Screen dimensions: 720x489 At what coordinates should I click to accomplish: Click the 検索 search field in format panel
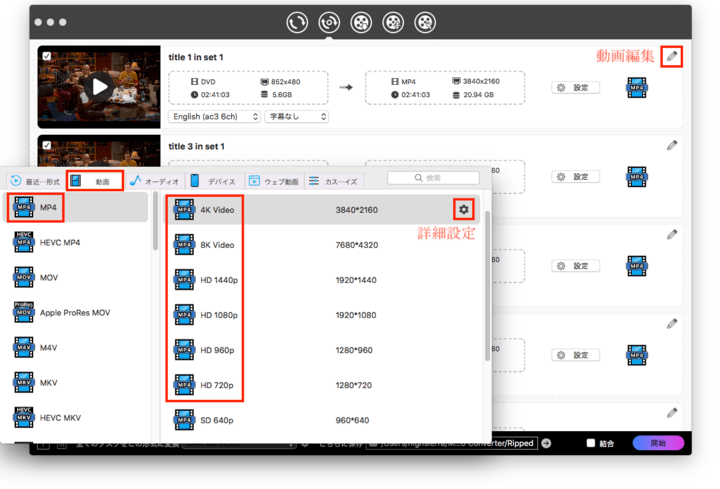(433, 178)
